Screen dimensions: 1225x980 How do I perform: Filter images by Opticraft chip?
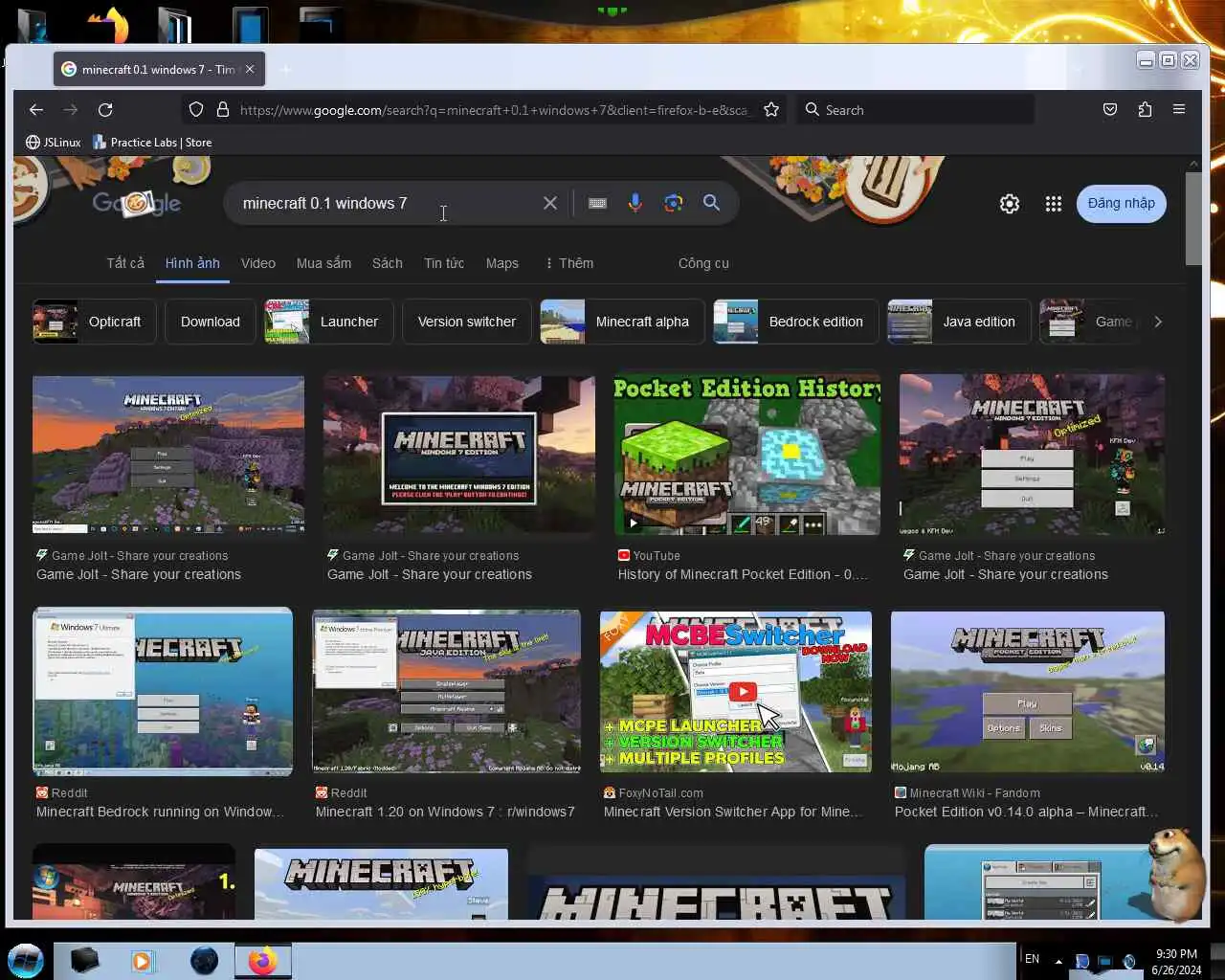pos(93,322)
